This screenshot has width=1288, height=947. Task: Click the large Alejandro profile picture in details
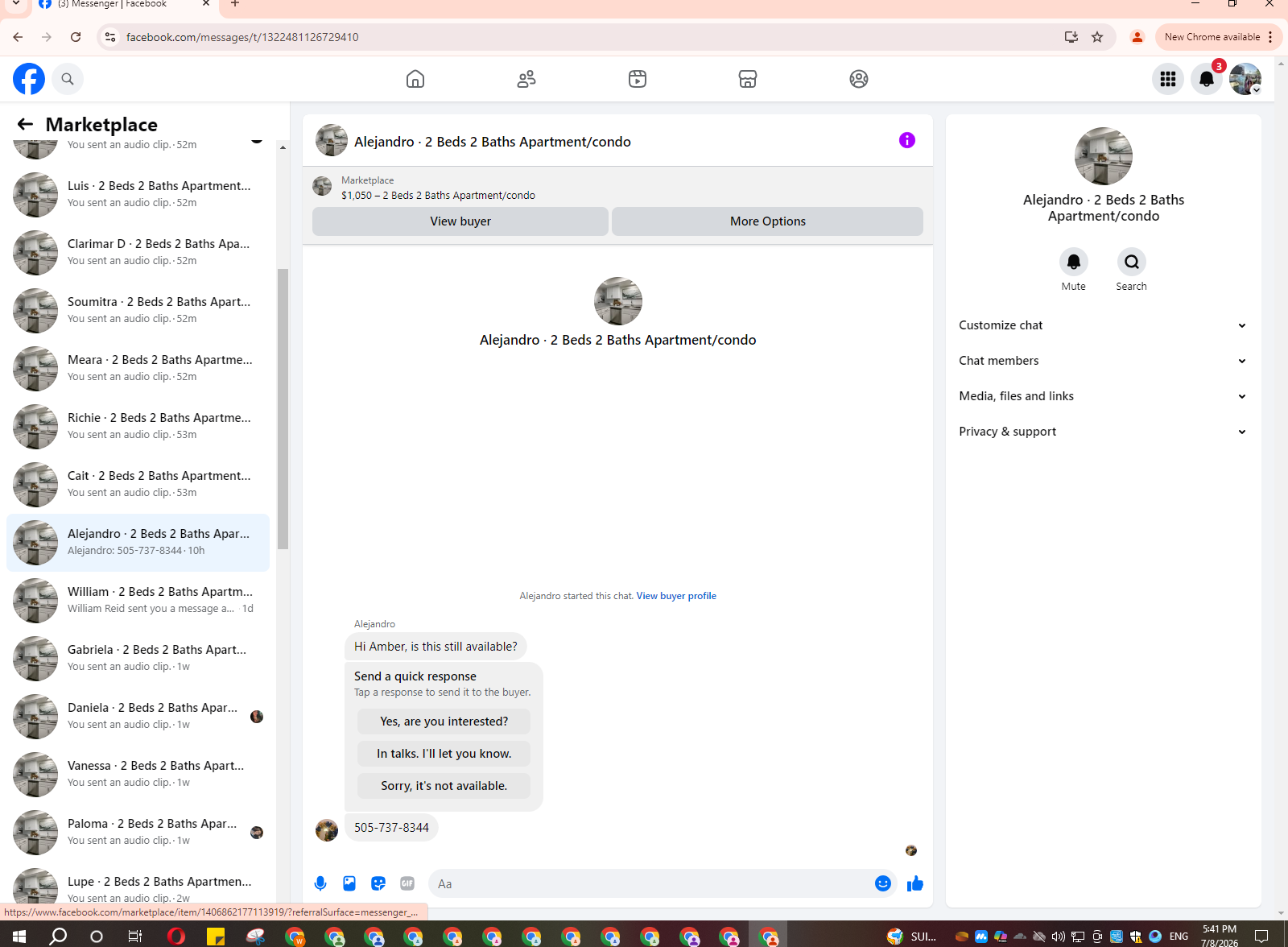1104,156
